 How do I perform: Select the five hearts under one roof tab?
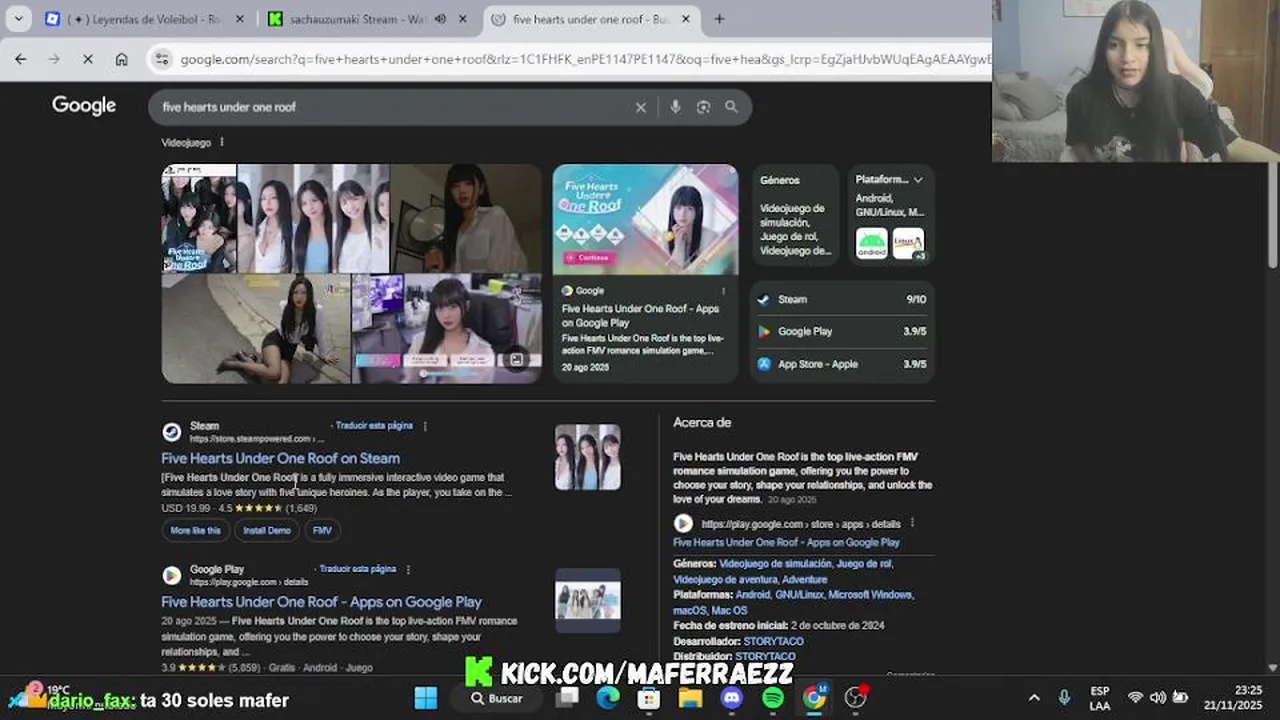[x=590, y=19]
